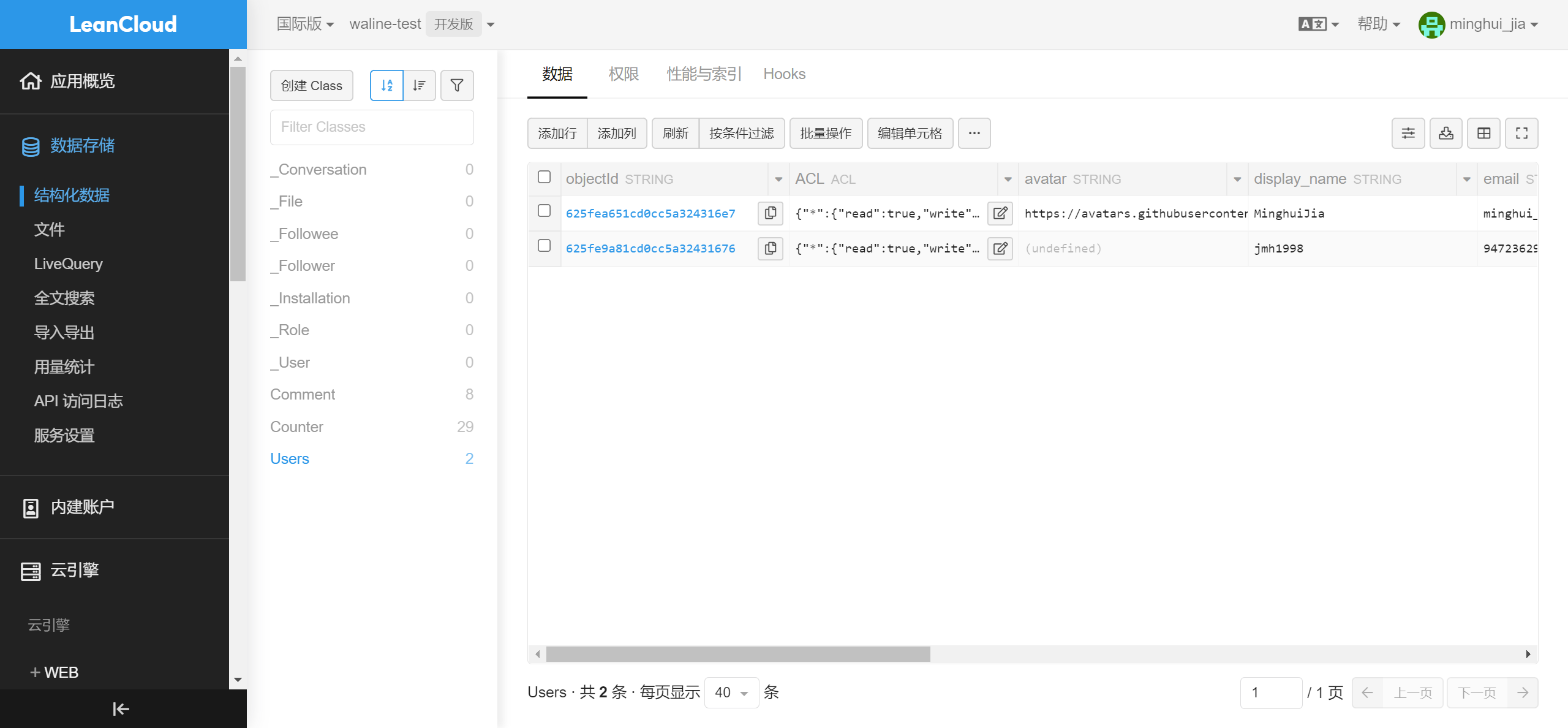Image resolution: width=1568 pixels, height=728 pixels.
Task: Switch to grid table view icon
Action: tap(1484, 133)
